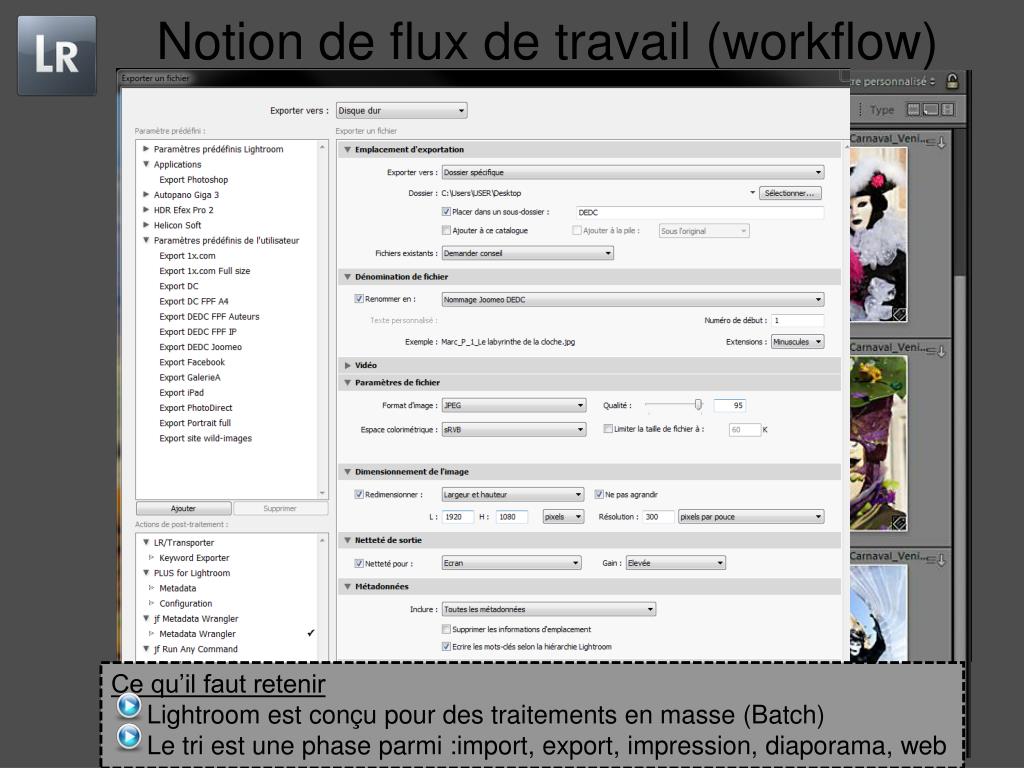The height and width of the screenshot is (768, 1024).
Task: Select 'Export iPad' preset
Action: pyautogui.click(x=182, y=392)
